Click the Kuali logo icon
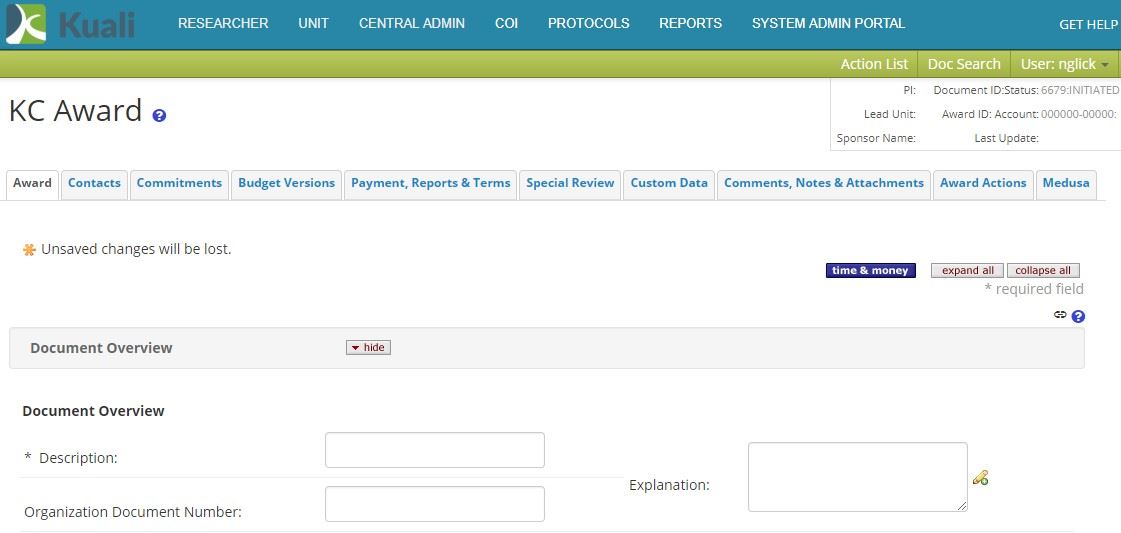This screenshot has height=533, width=1121. [26, 24]
